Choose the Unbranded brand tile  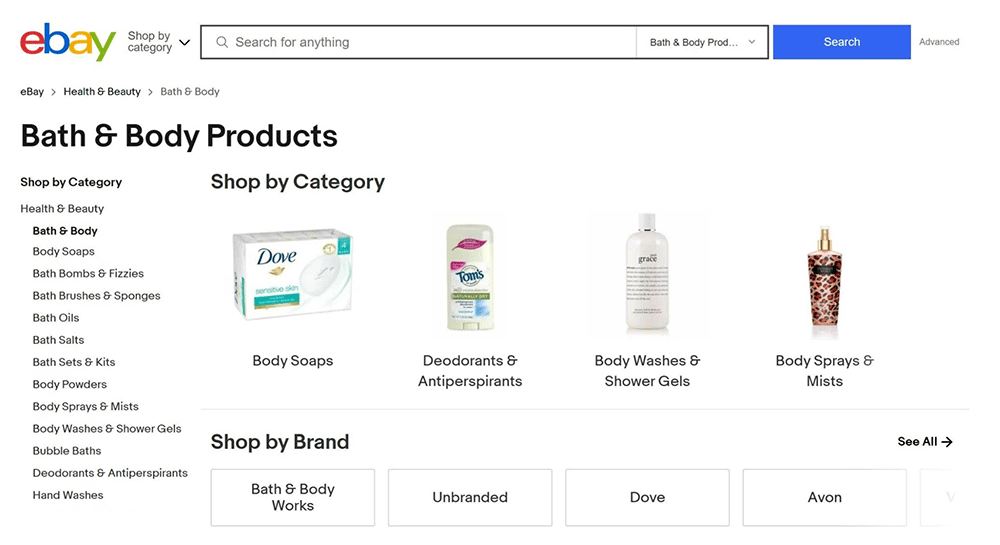tap(470, 497)
